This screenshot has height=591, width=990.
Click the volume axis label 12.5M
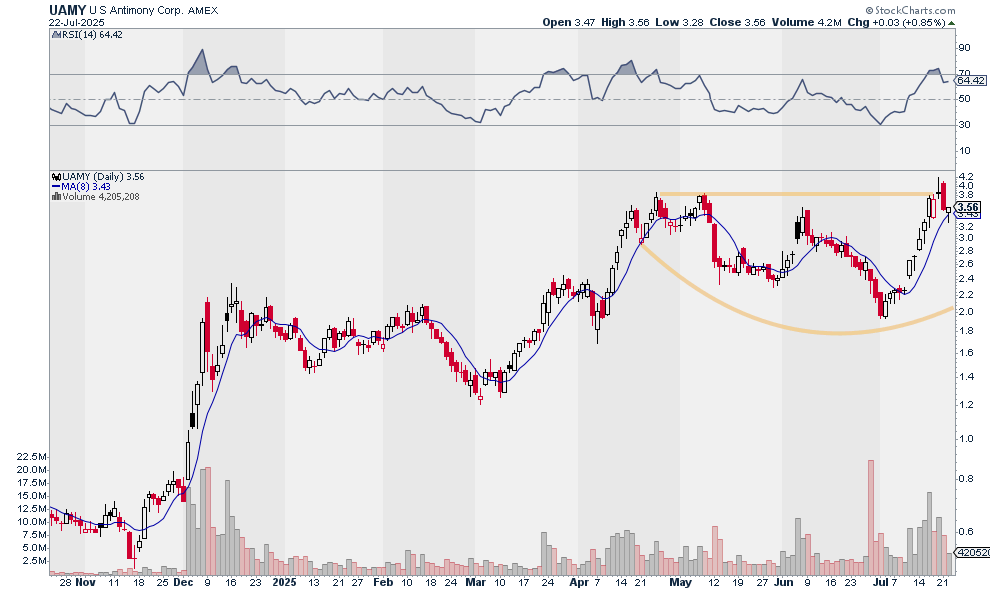pyautogui.click(x=32, y=508)
